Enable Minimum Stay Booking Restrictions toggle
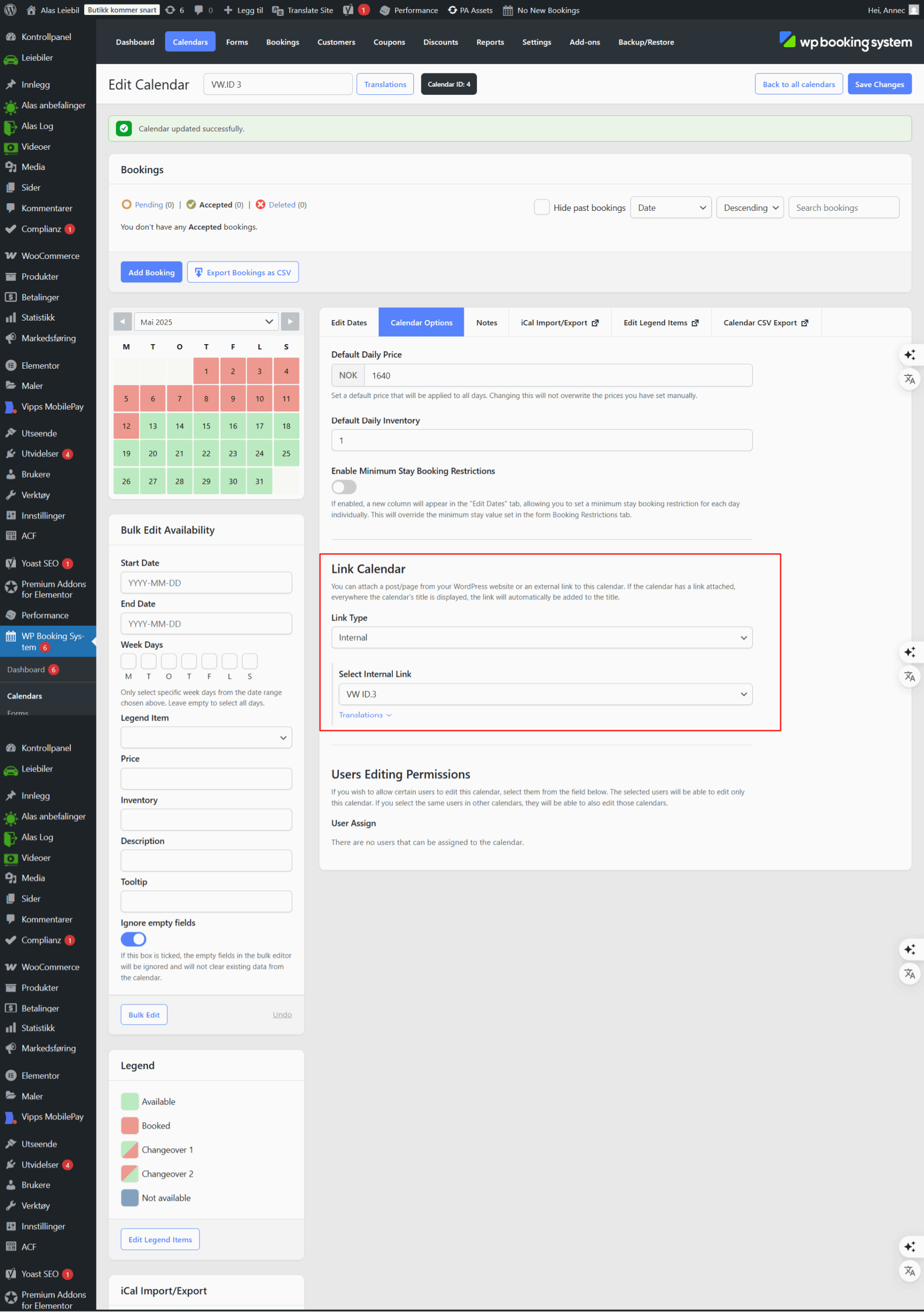 (344, 487)
